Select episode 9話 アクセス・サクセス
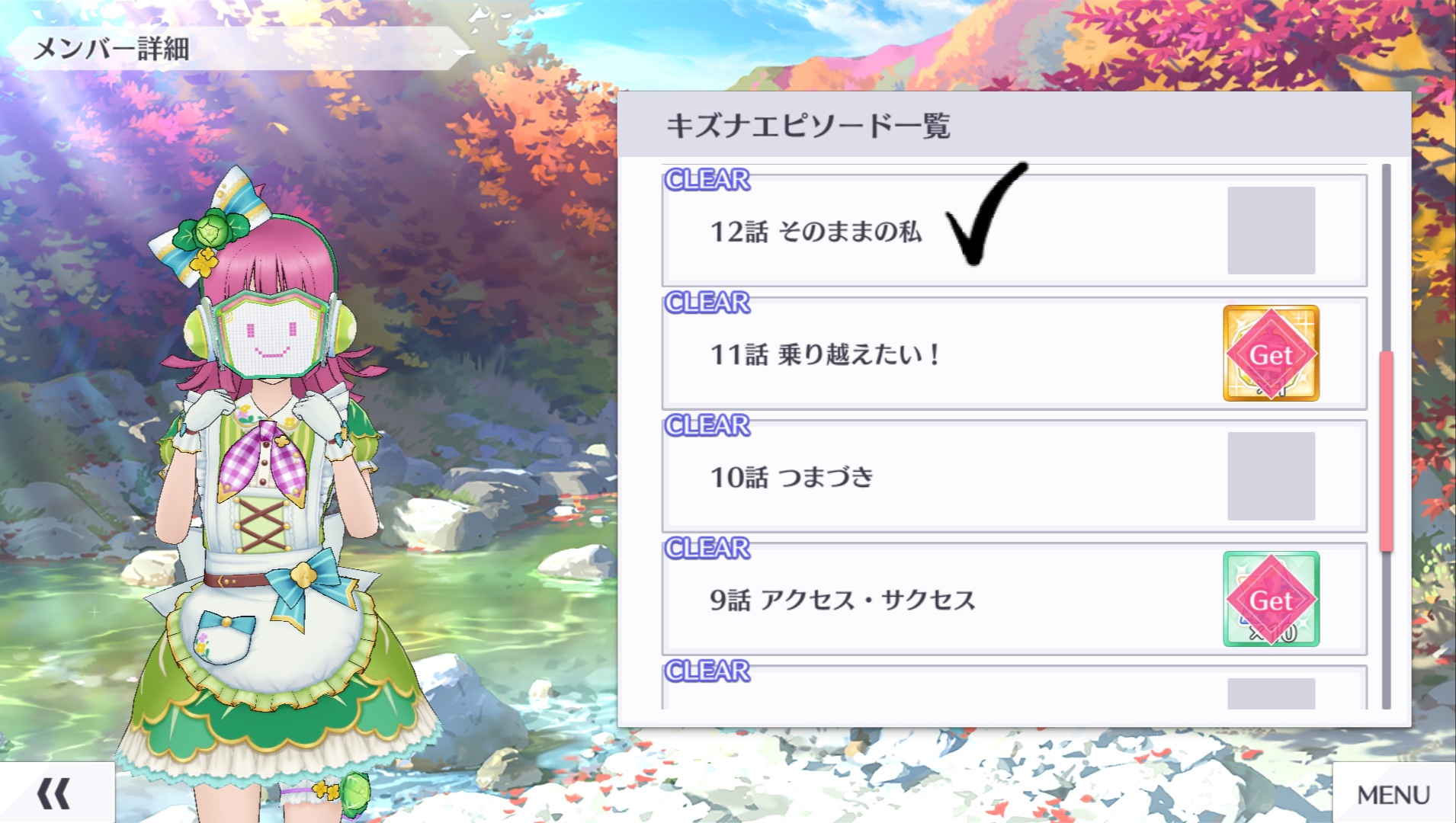1456x823 pixels. point(1014,599)
